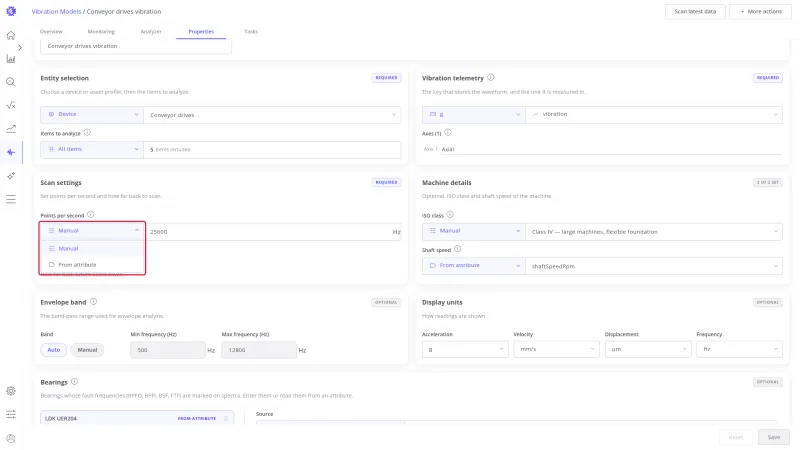Open Shaft speed From attribute dropdown
The image size is (800, 450).
pos(473,266)
